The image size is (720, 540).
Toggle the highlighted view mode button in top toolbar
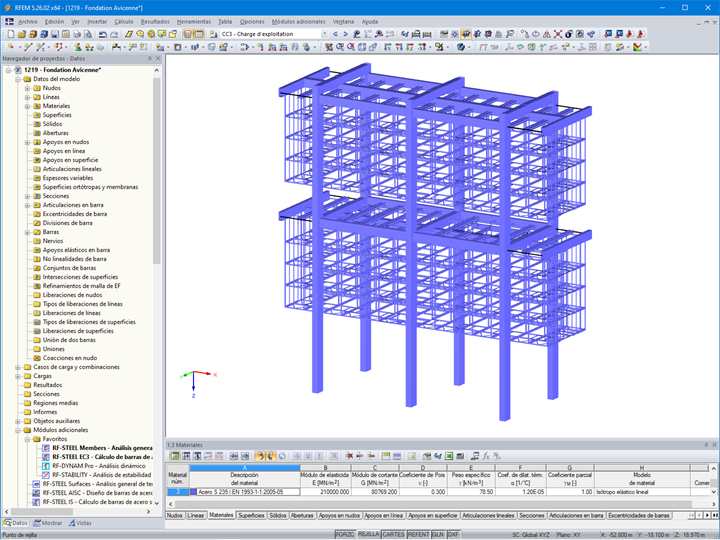(x=466, y=34)
